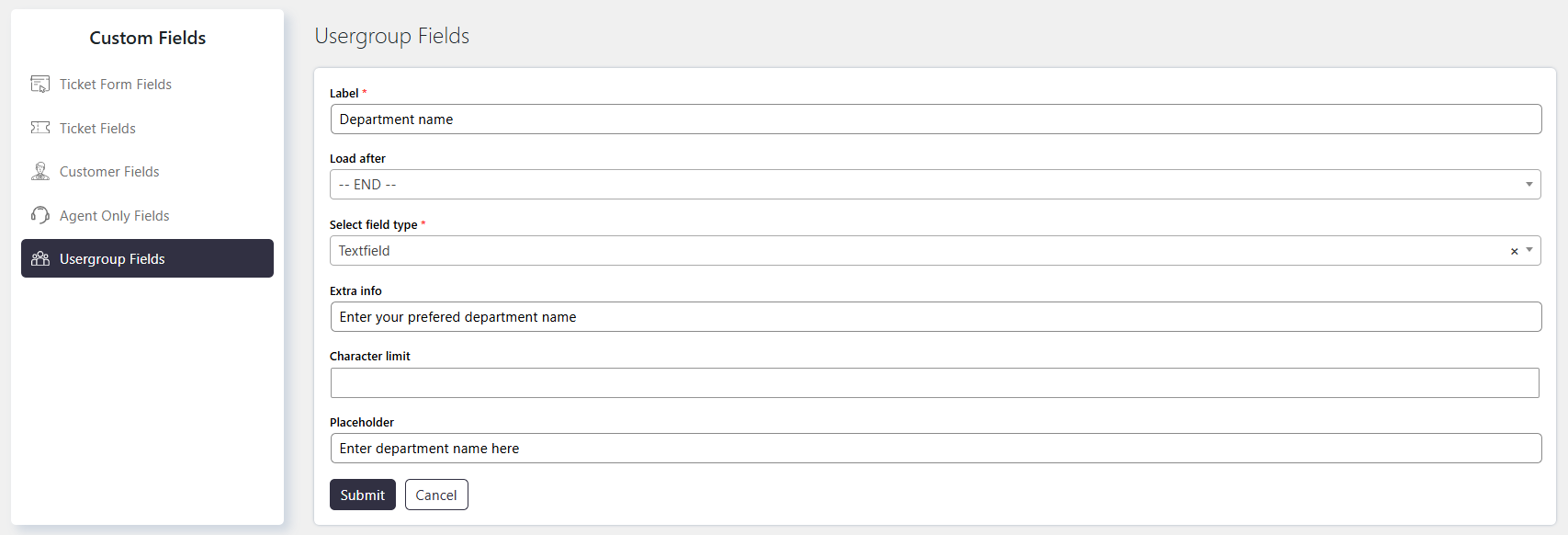This screenshot has width=1568, height=535.
Task: Open the -- END -- combo box
Action: (935, 185)
